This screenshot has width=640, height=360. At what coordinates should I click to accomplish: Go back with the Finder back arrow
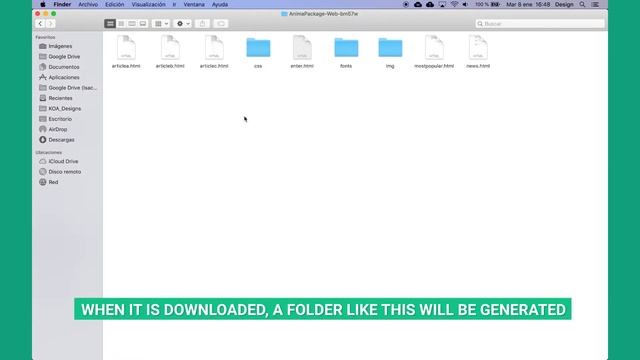tap(40, 24)
